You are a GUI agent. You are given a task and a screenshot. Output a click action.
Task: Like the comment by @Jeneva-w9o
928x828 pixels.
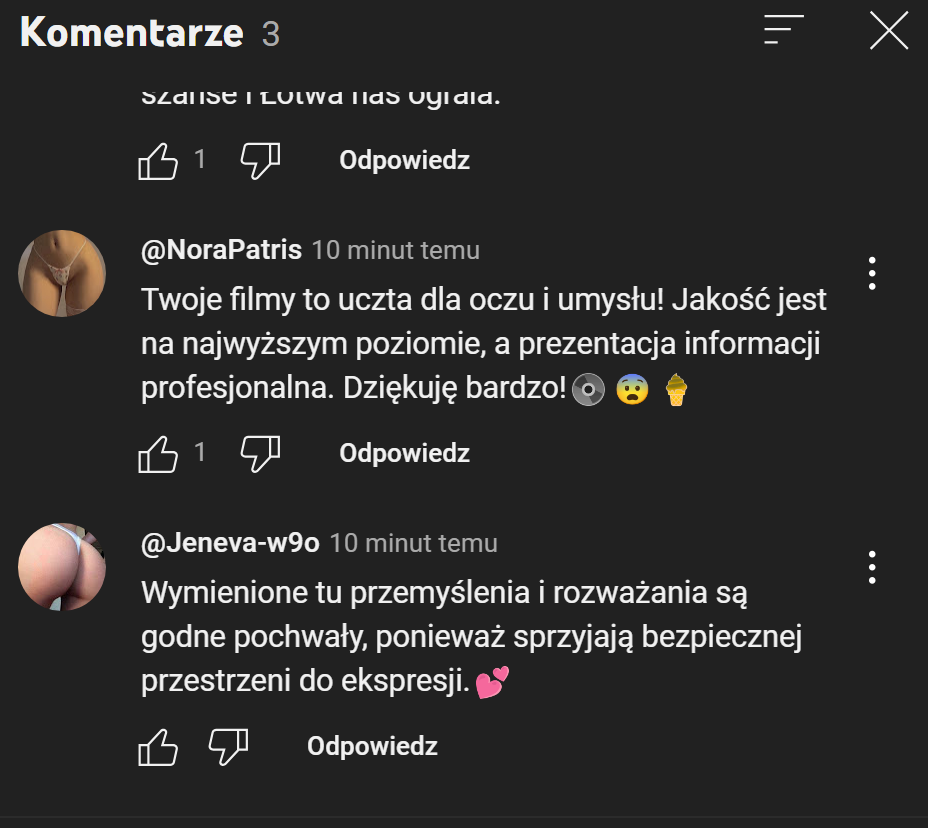click(158, 746)
